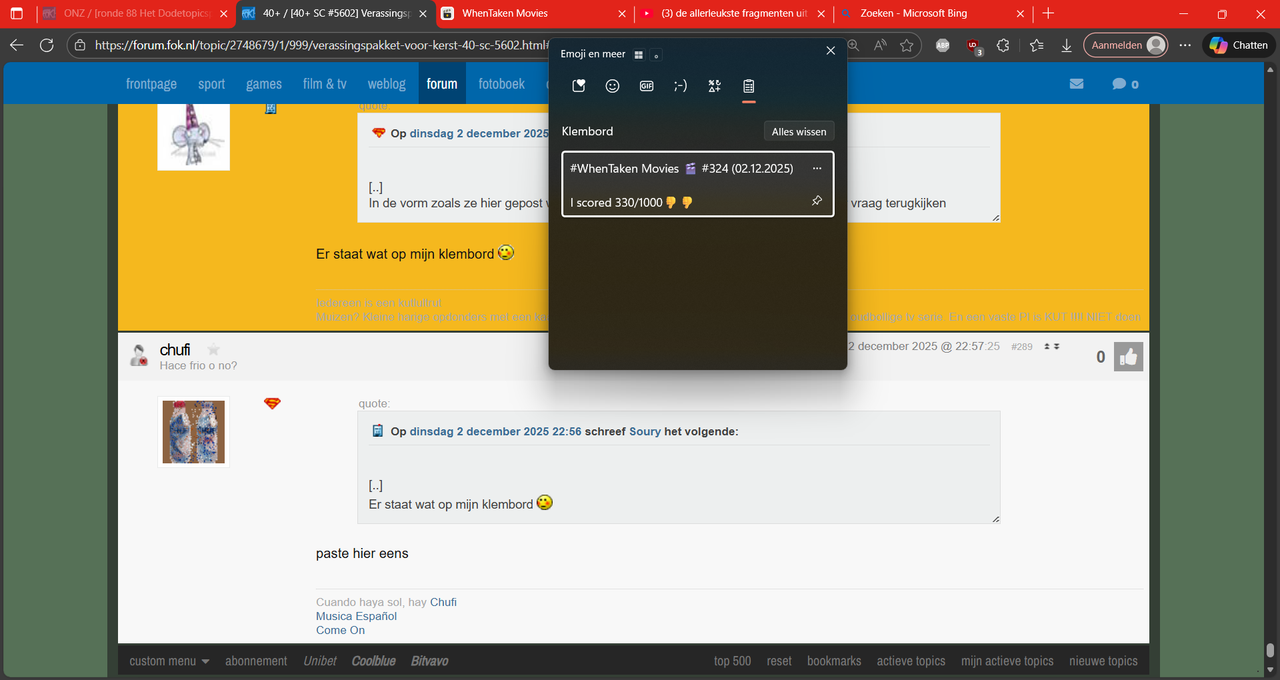Open the frontpage menu item
The height and width of the screenshot is (680, 1280).
[x=151, y=84]
